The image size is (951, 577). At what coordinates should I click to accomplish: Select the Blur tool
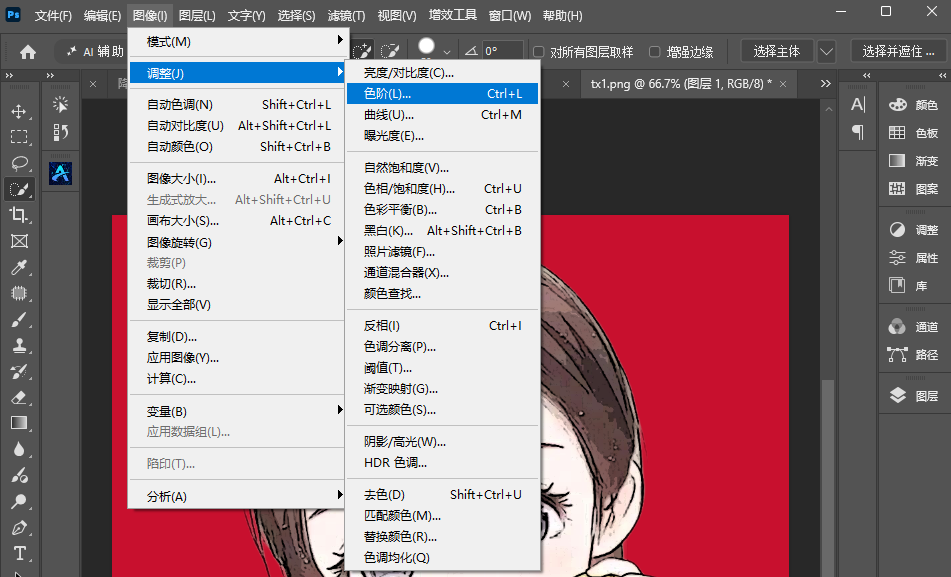19,449
